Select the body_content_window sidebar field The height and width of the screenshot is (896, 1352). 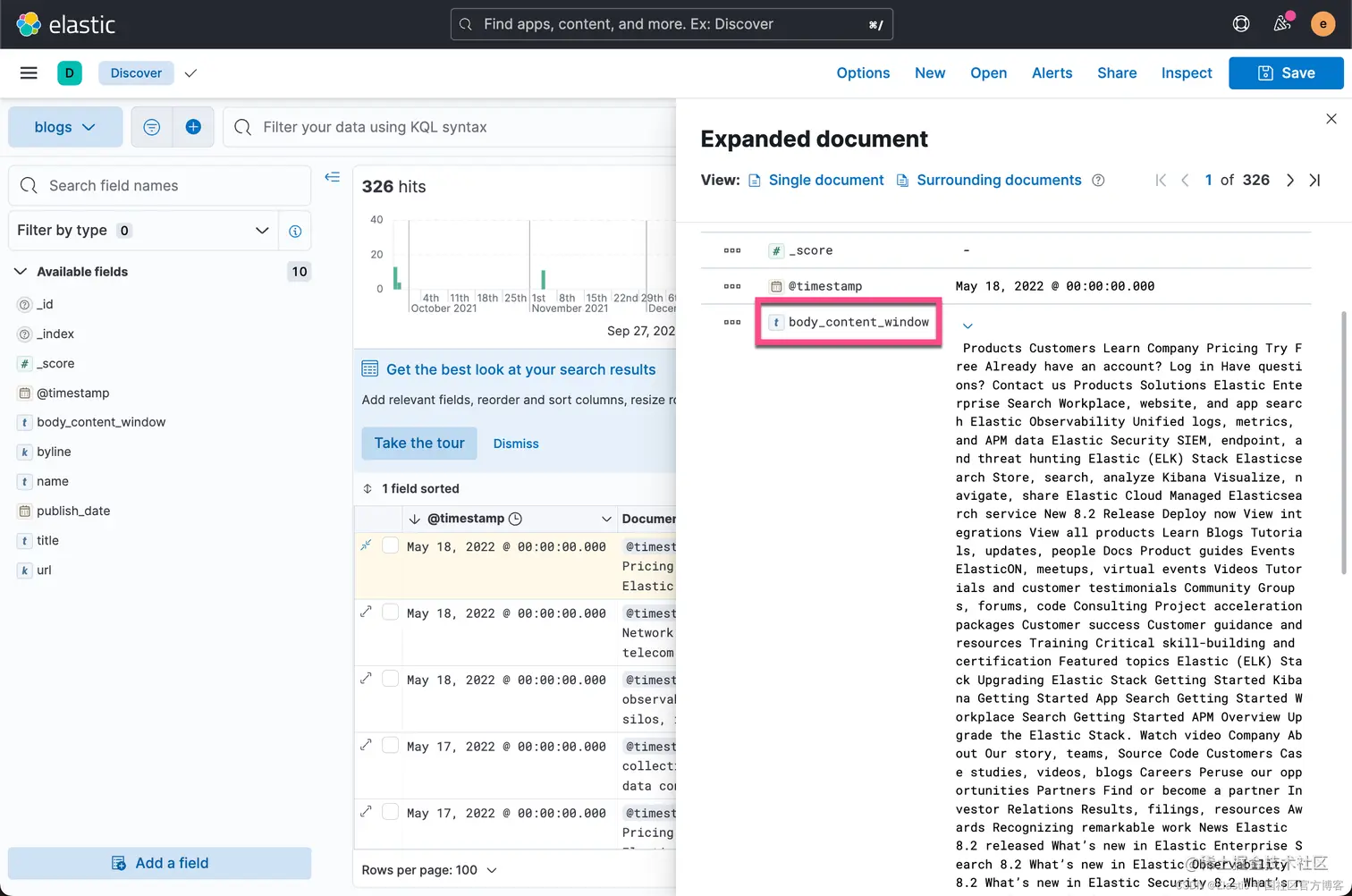tap(101, 422)
